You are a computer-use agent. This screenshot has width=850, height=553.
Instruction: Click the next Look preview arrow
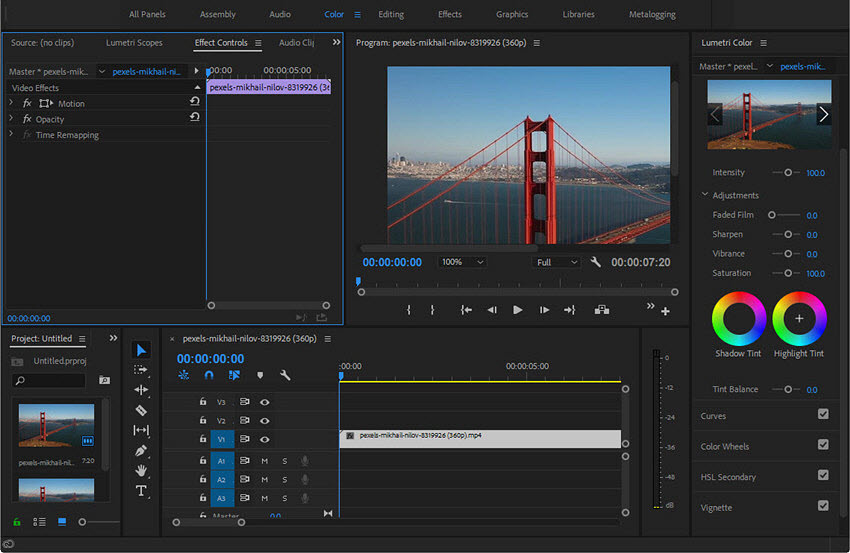tap(823, 114)
